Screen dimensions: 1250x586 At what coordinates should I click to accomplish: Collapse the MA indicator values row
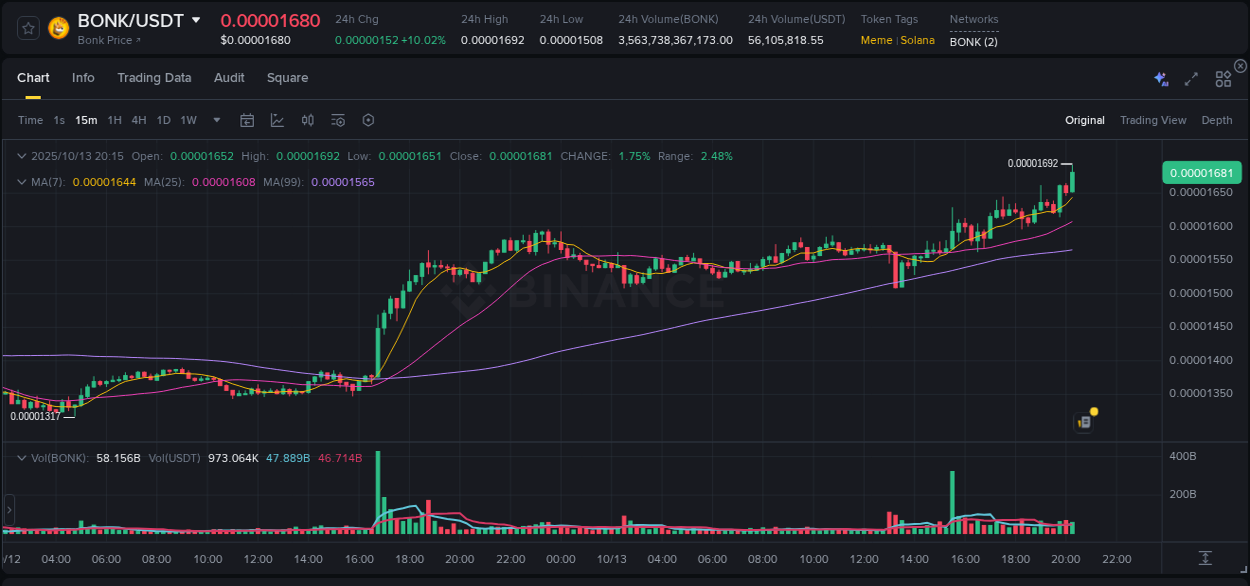tap(22, 181)
